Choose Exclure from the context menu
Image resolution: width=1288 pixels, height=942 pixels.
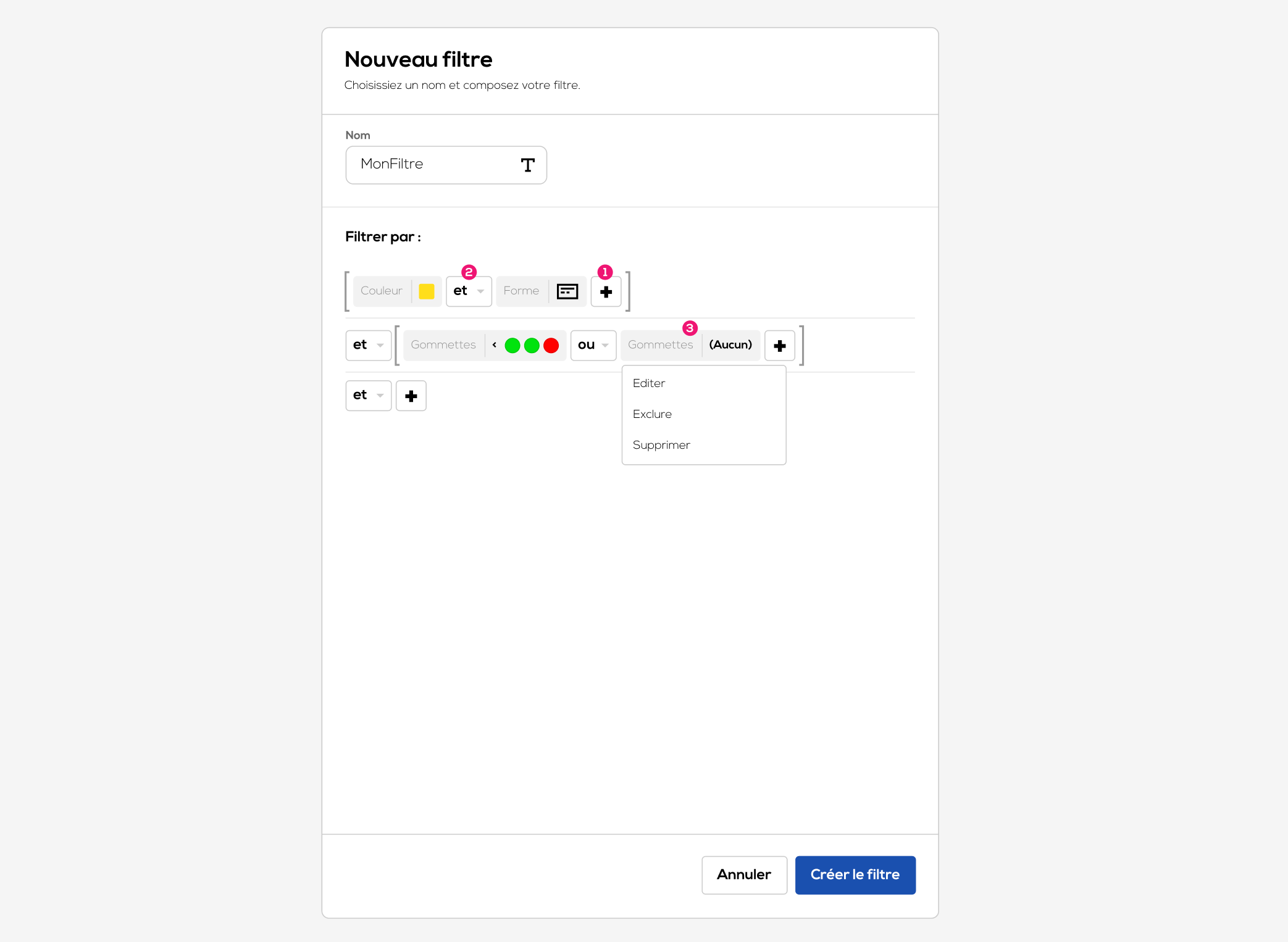(x=652, y=414)
